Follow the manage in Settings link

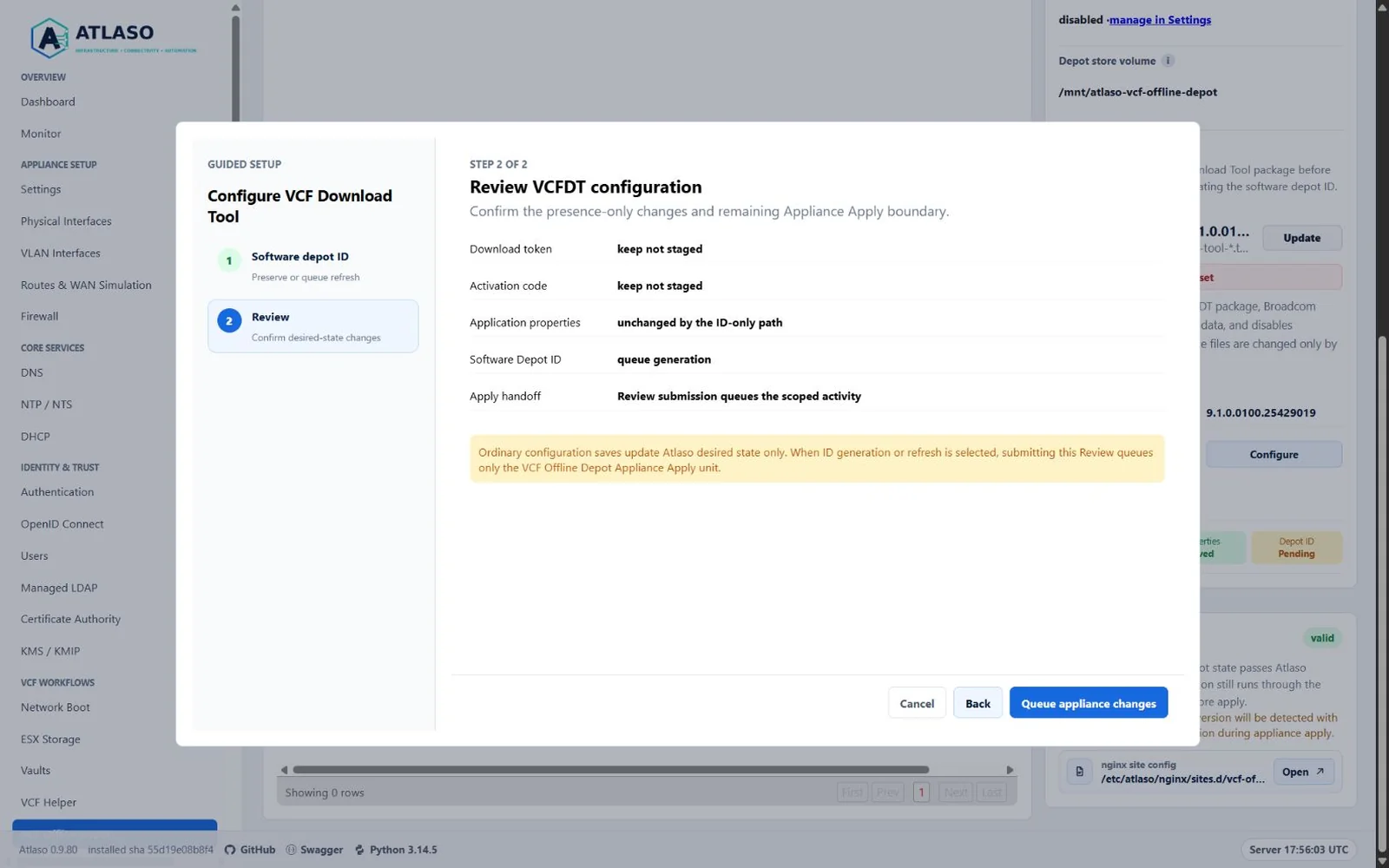pos(1160,20)
